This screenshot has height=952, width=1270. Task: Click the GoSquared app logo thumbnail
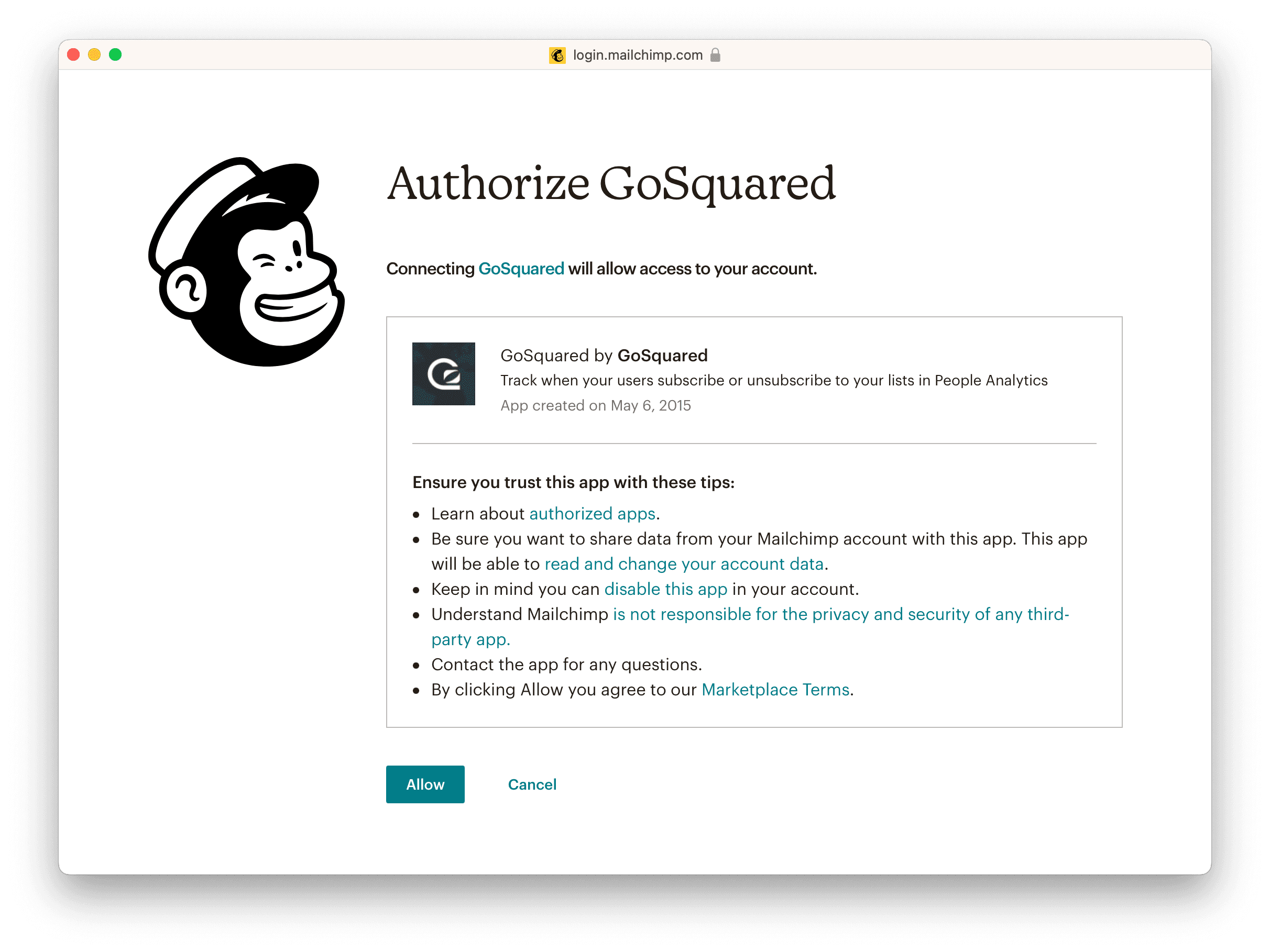tap(443, 373)
